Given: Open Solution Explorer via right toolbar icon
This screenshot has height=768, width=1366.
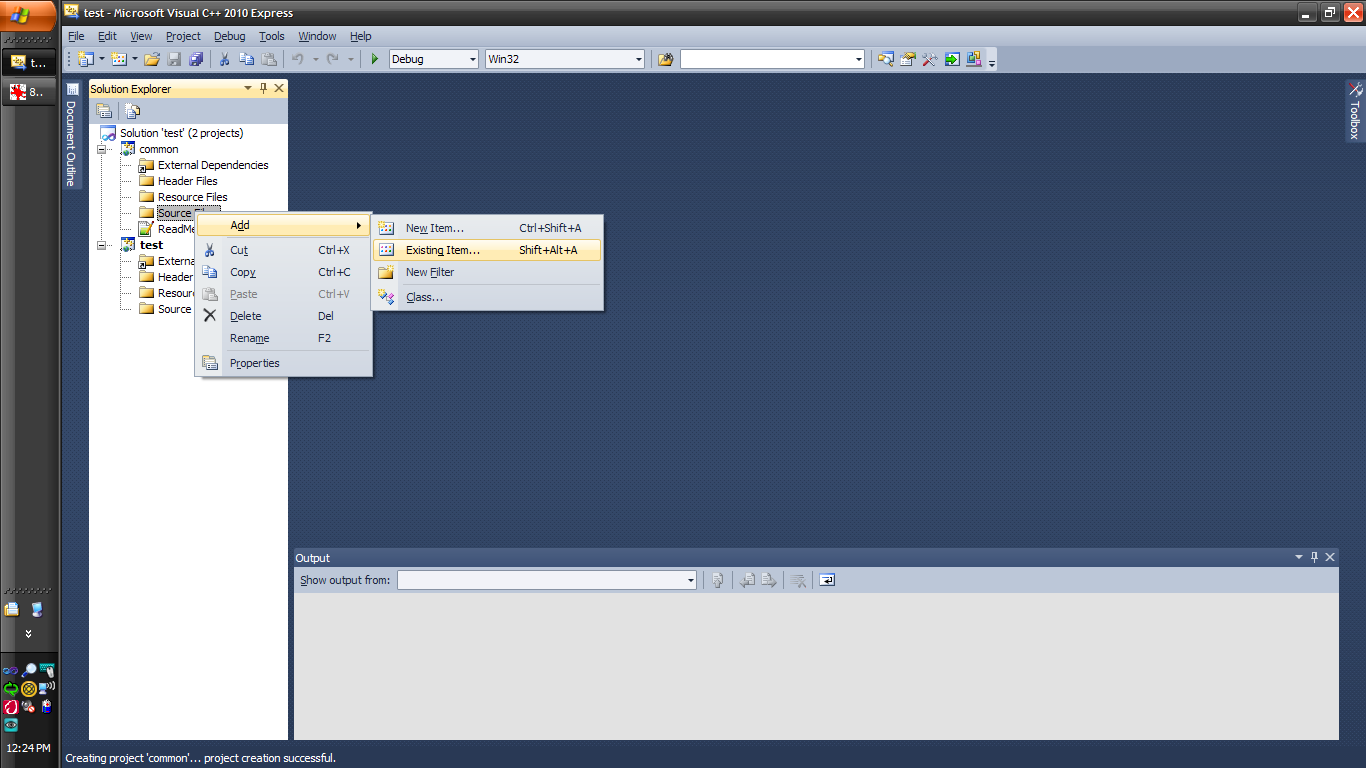Looking at the screenshot, I should coord(886,59).
